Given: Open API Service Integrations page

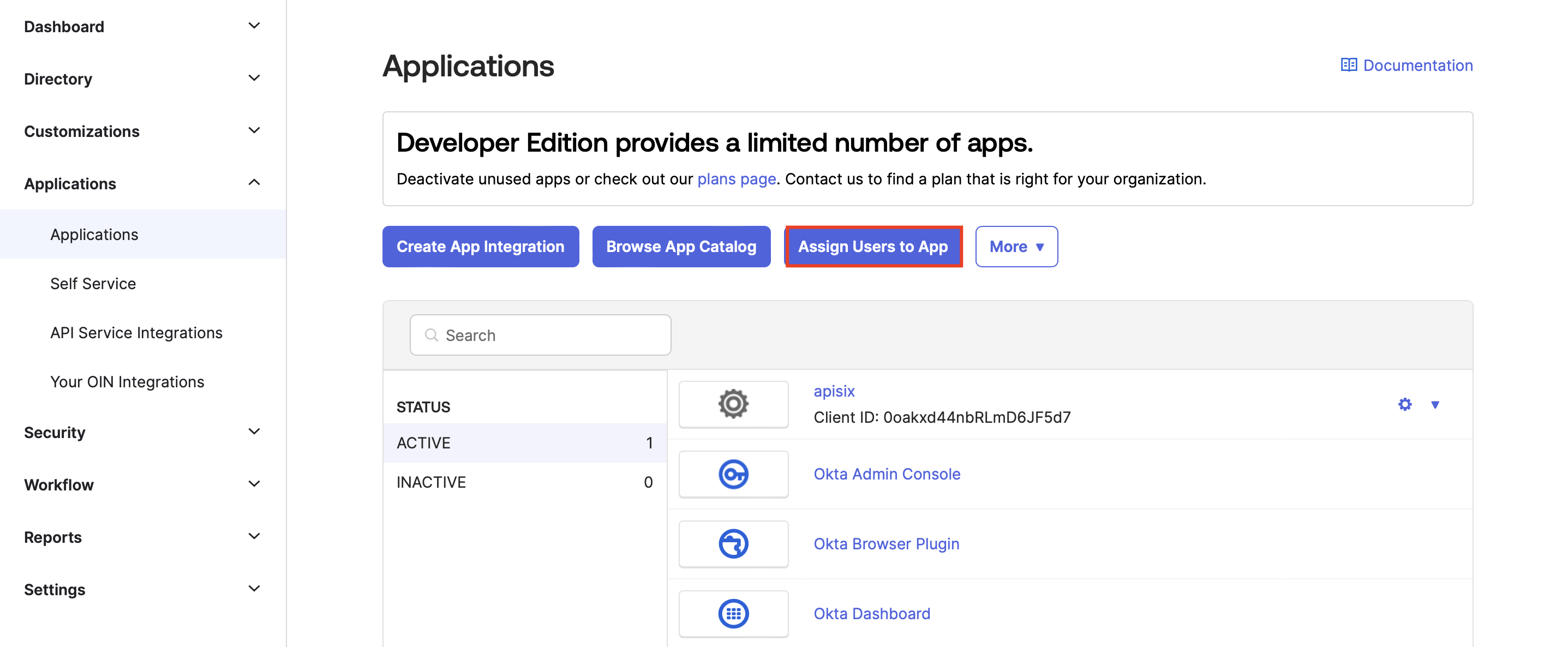Looking at the screenshot, I should click(x=136, y=333).
